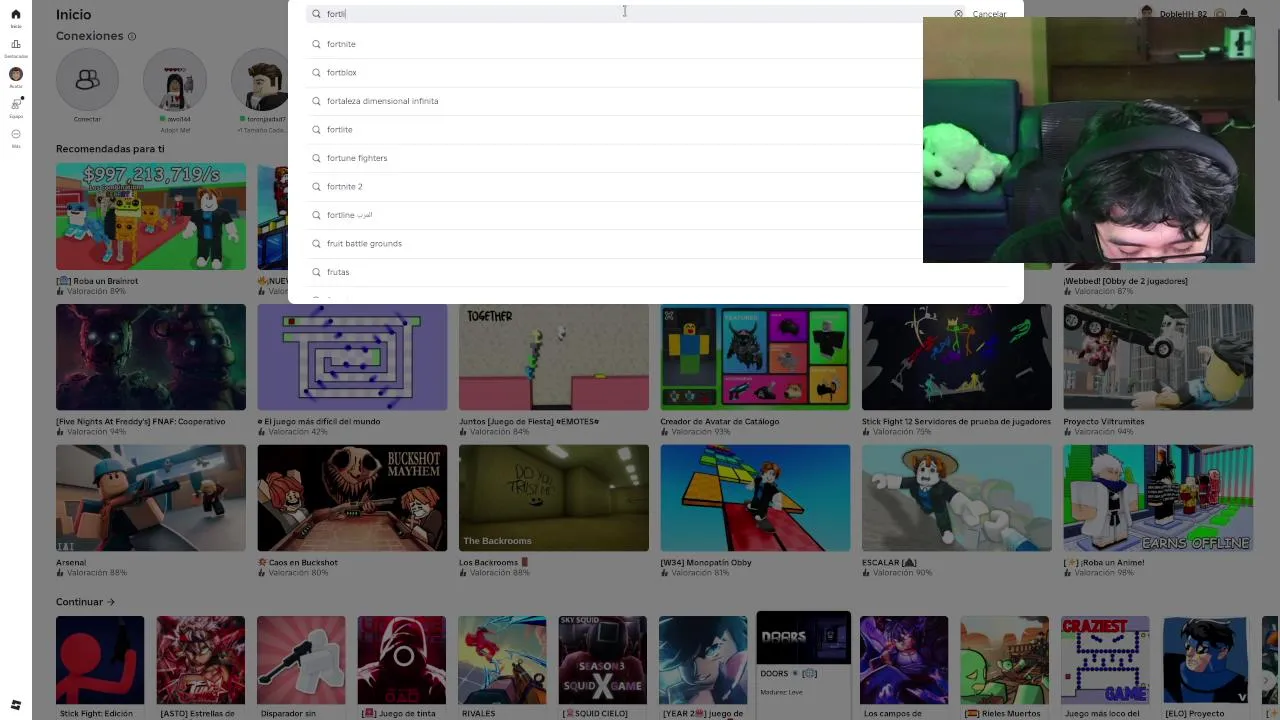Open Rieles Muertos thumbnail in Continuar
The image size is (1280, 720).
click(x=1005, y=660)
